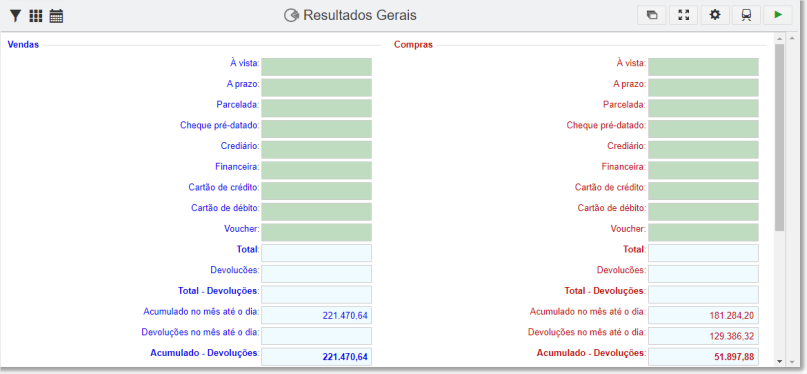Image resolution: width=807 pixels, height=374 pixels.
Task: Click Vendas Financeira field
Action: [x=317, y=170]
